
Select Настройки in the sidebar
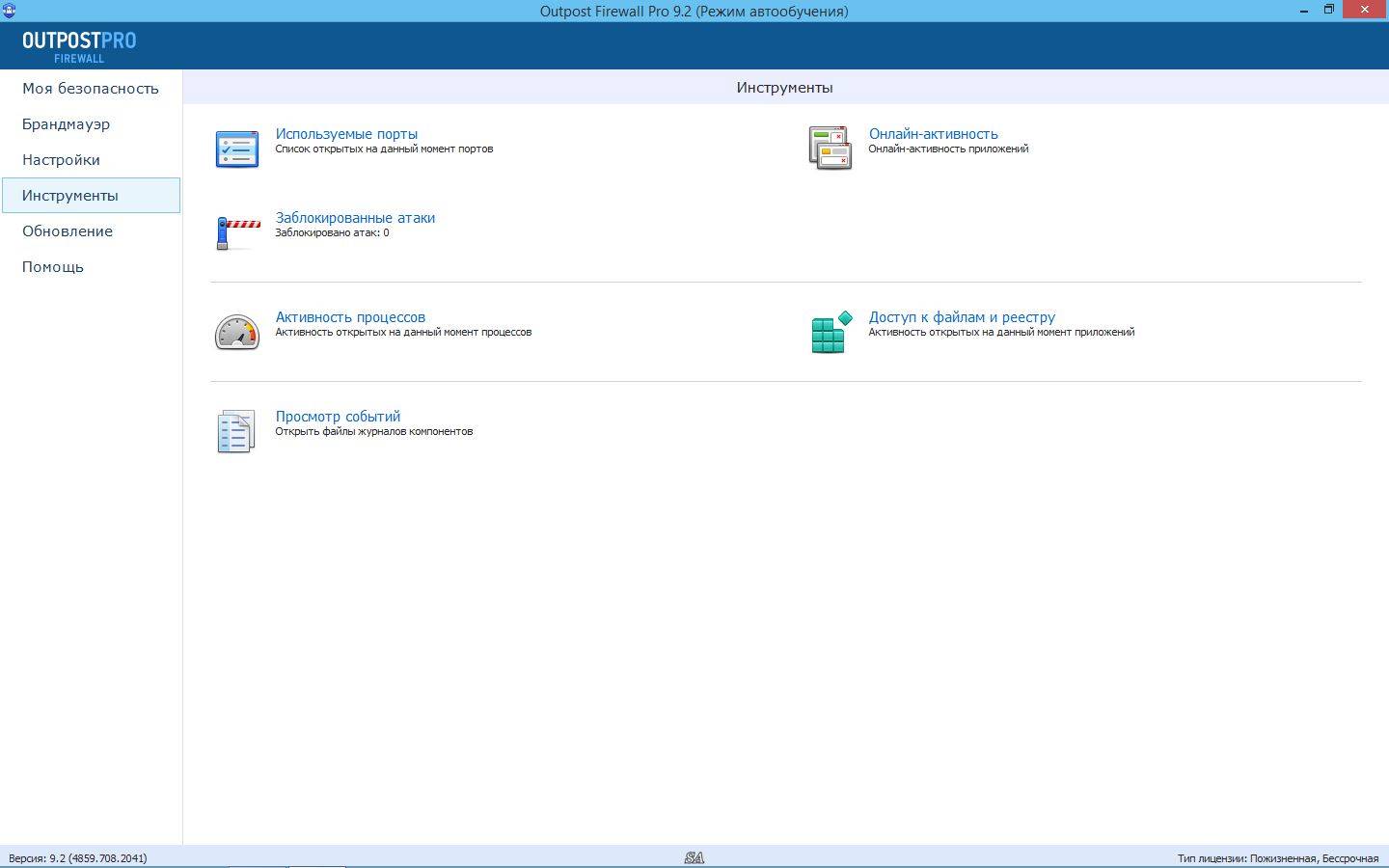[x=91, y=160]
